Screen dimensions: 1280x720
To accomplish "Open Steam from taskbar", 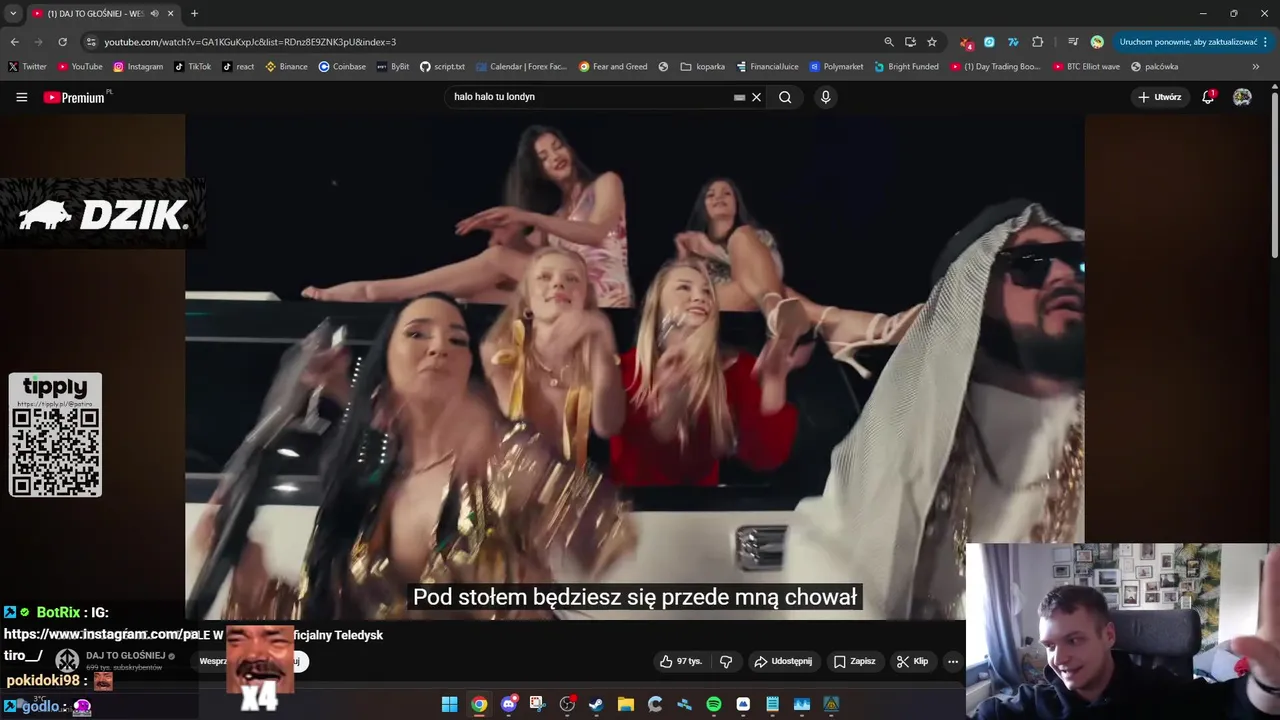I will tap(596, 704).
